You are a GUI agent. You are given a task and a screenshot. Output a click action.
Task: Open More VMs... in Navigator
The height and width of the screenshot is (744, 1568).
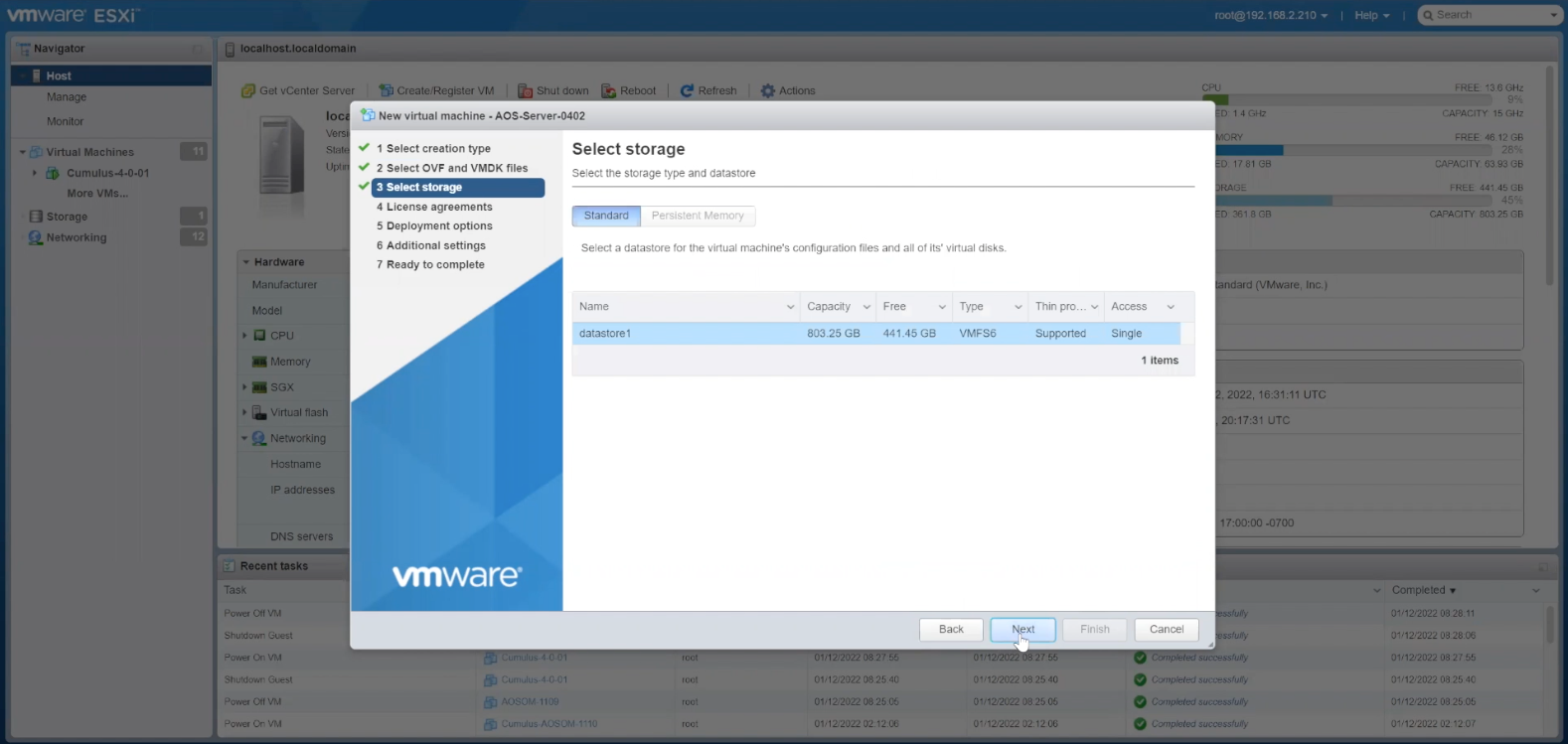[x=97, y=194]
